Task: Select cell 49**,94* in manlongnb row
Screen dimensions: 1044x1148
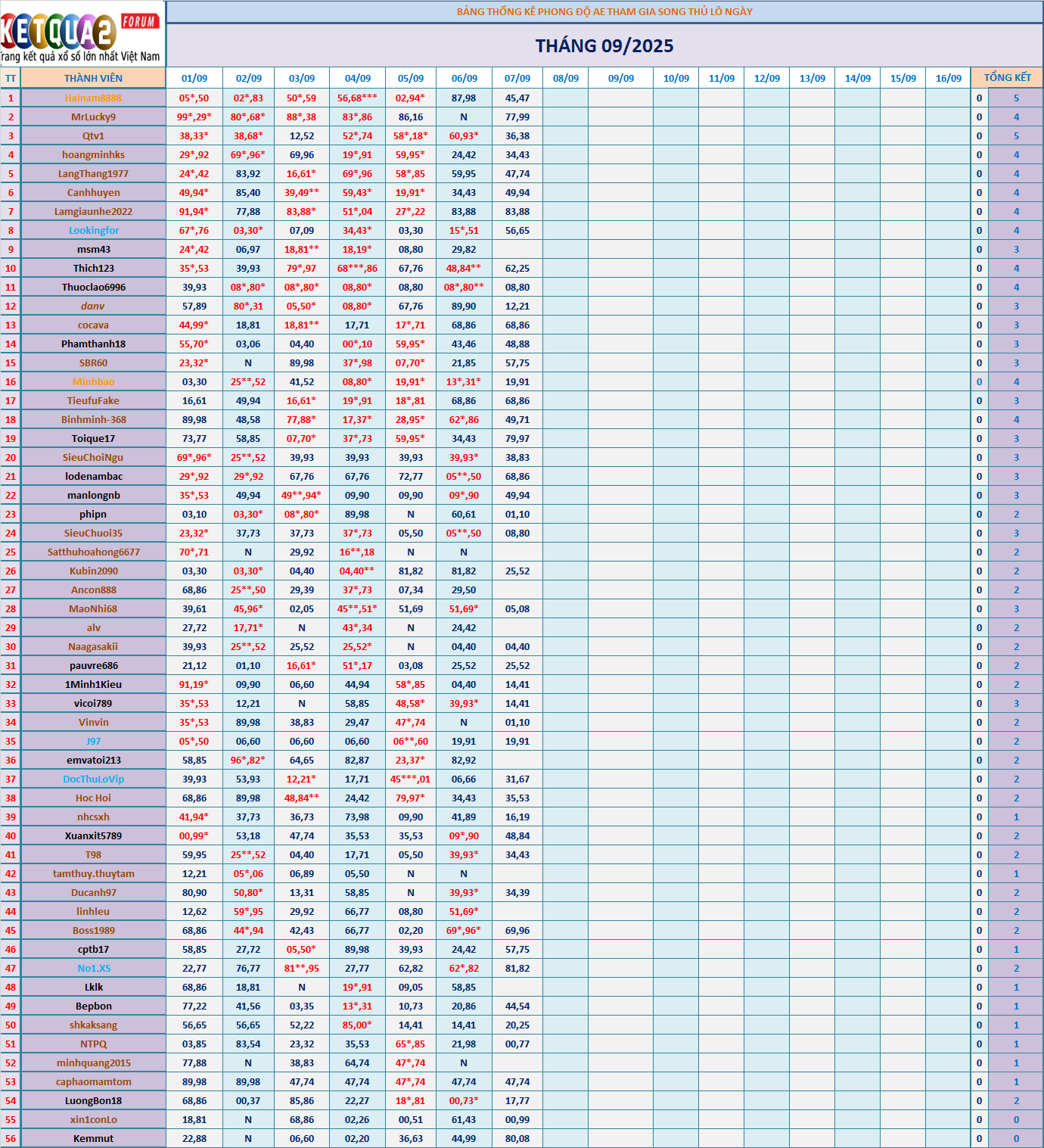Action: (302, 495)
